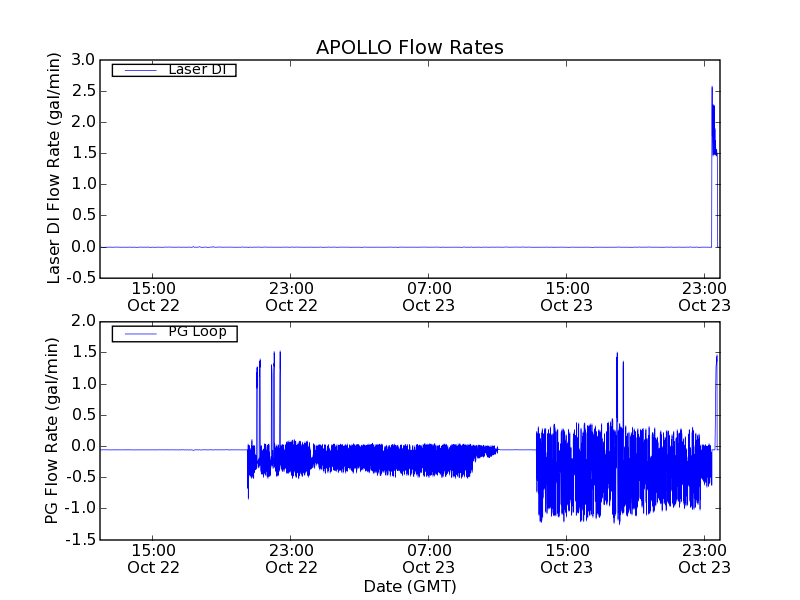Pick "15:00 Oct 22" under the Laser DI plot

(x=153, y=297)
